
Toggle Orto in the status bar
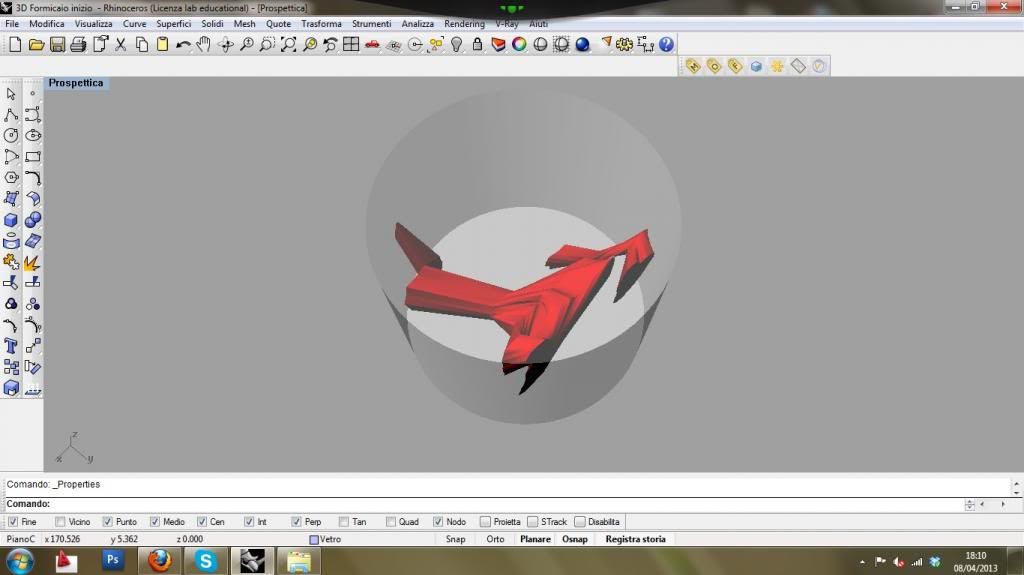[495, 539]
